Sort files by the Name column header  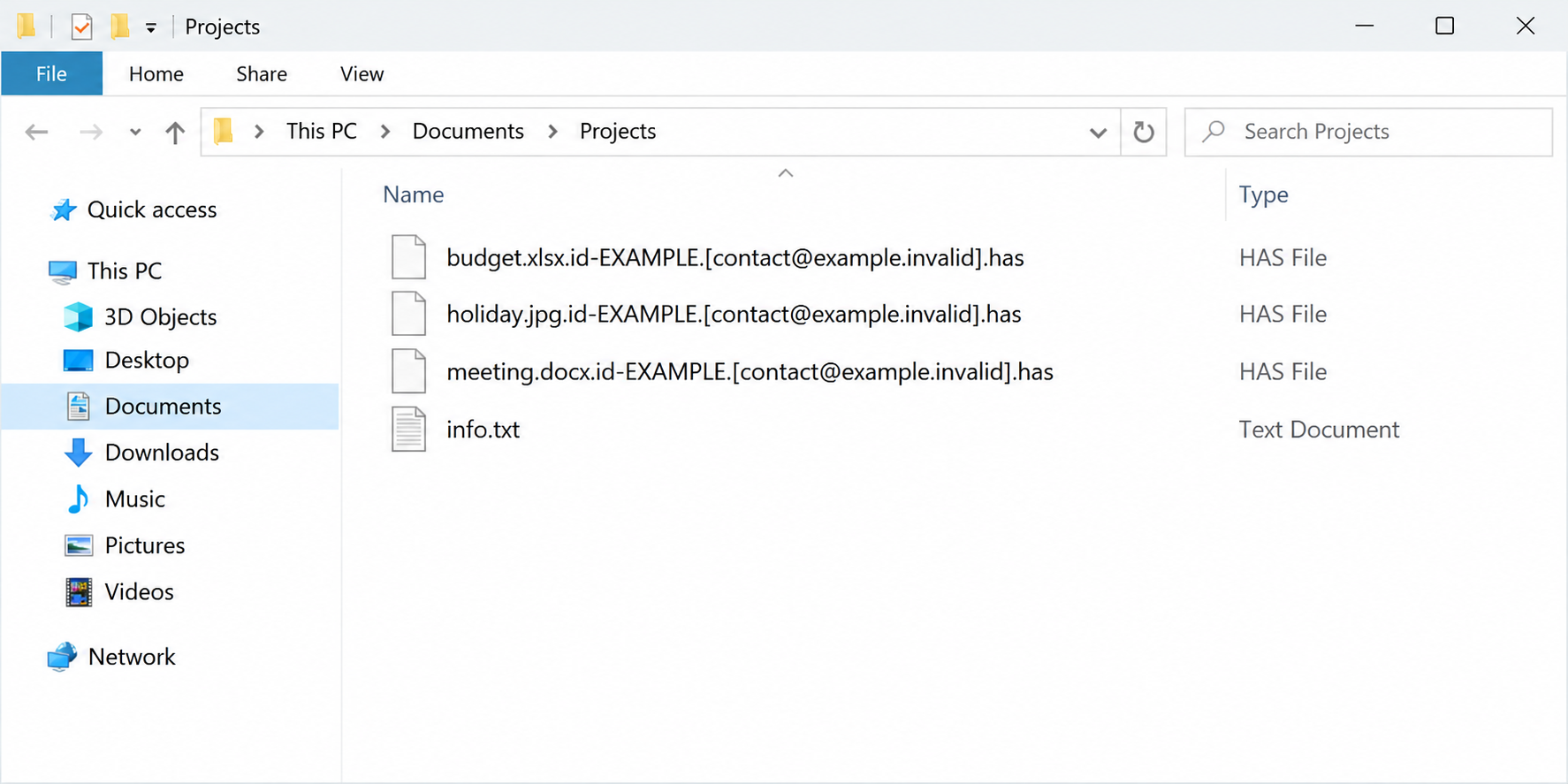click(x=414, y=194)
